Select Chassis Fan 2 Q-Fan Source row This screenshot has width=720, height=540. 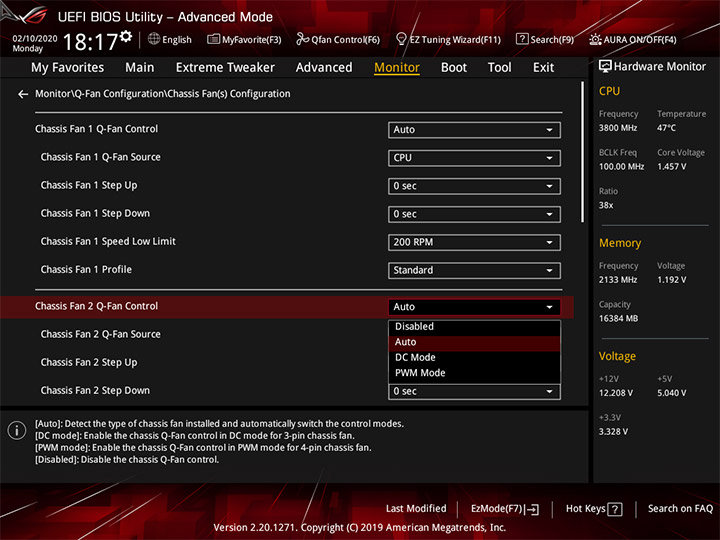pyautogui.click(x=101, y=335)
